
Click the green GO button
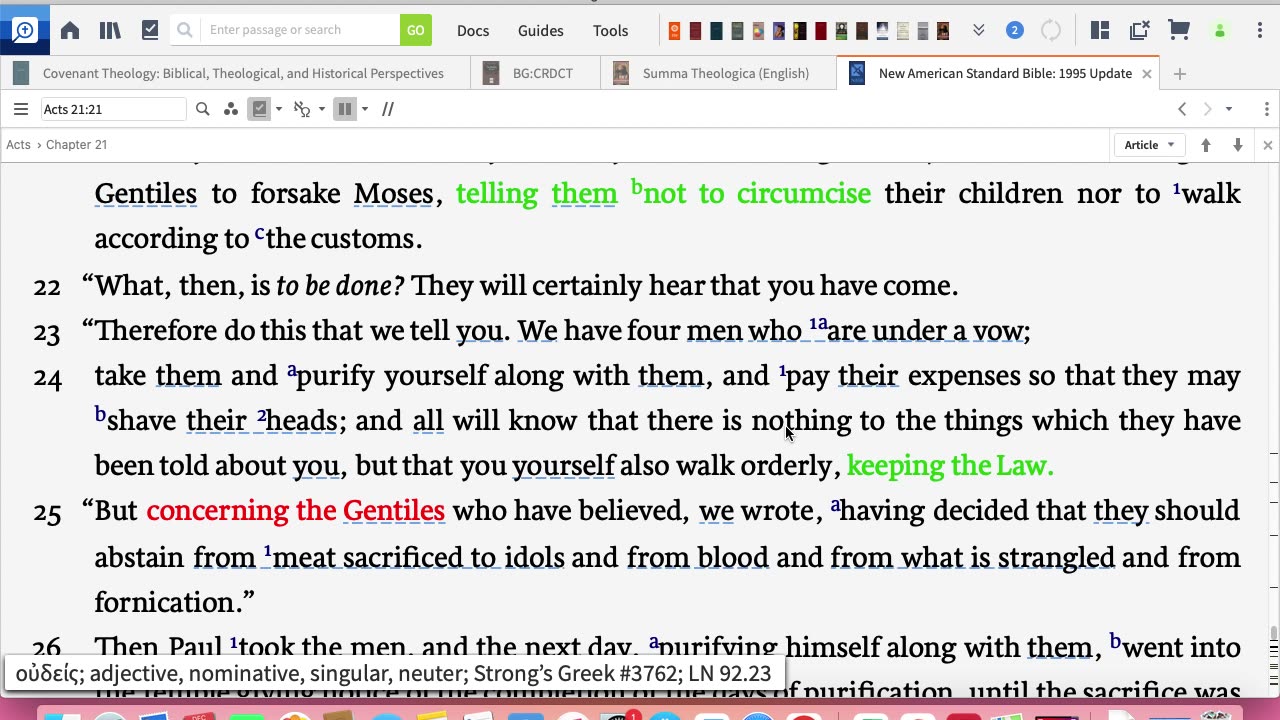pyautogui.click(x=415, y=30)
